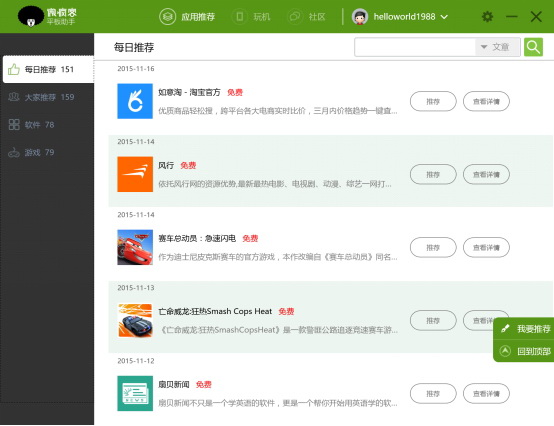Click 推荐 button for 如意淘

[433, 101]
